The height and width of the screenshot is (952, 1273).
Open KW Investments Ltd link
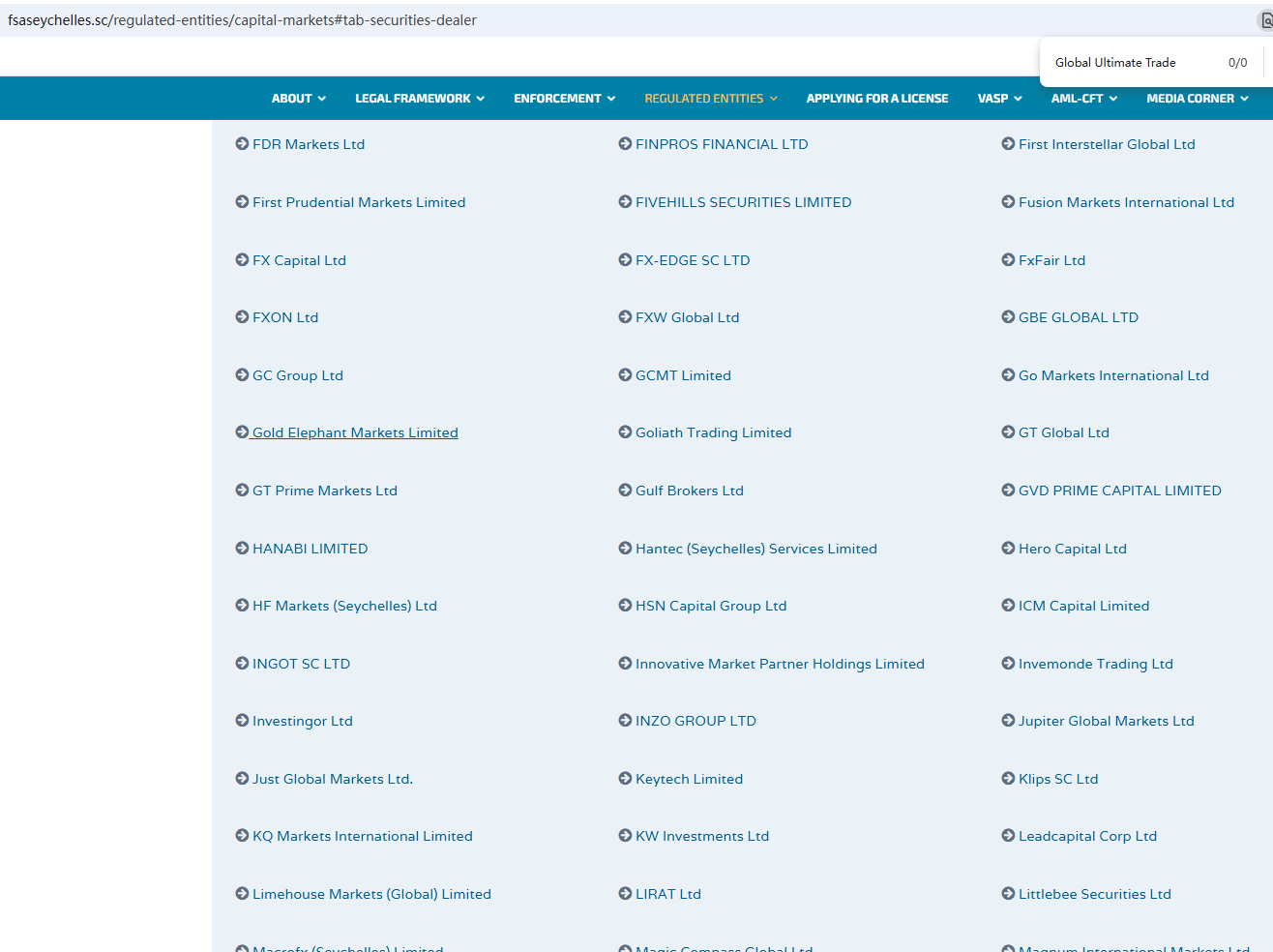point(702,836)
